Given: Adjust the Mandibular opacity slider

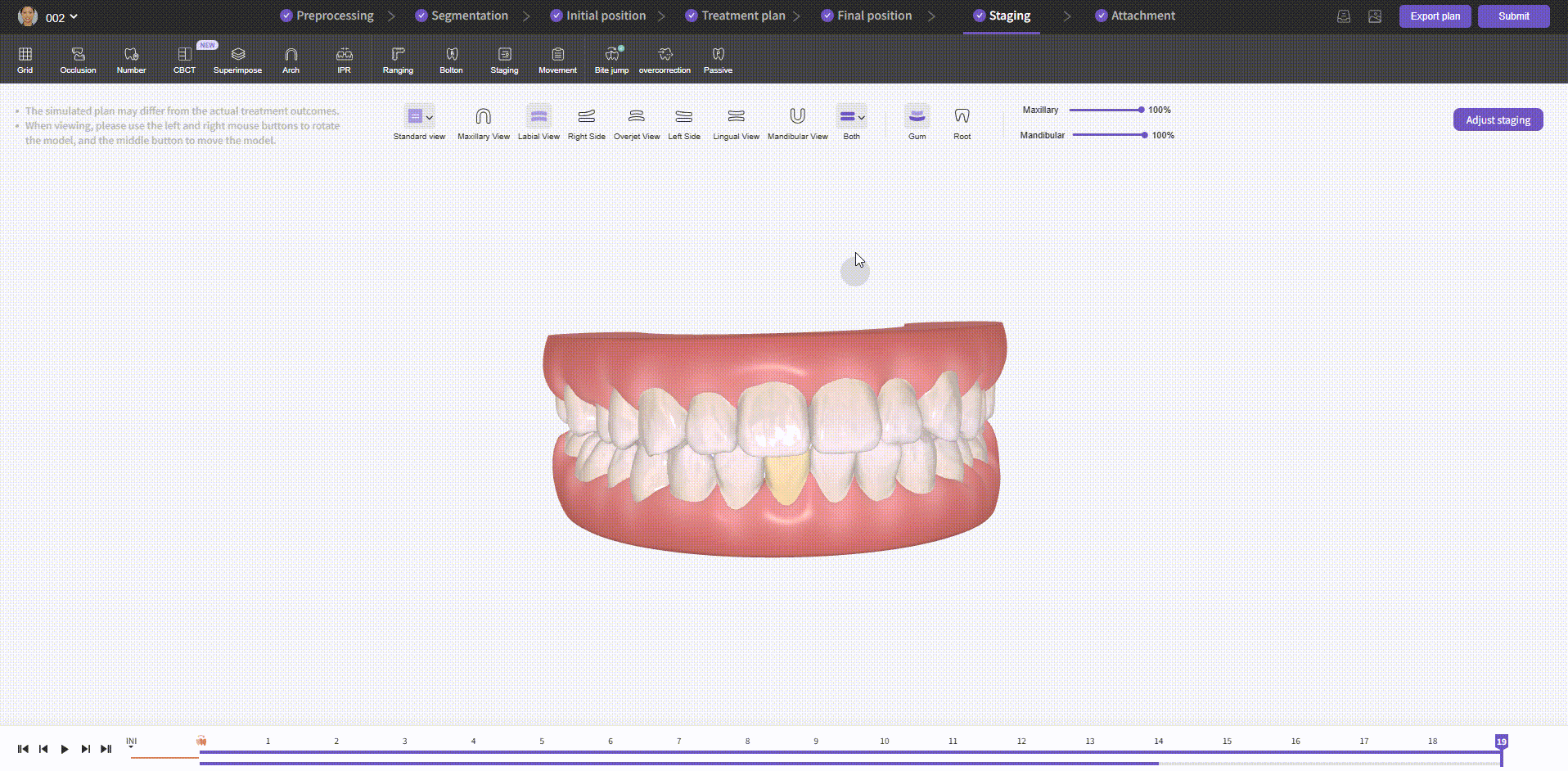Looking at the screenshot, I should 1110,135.
